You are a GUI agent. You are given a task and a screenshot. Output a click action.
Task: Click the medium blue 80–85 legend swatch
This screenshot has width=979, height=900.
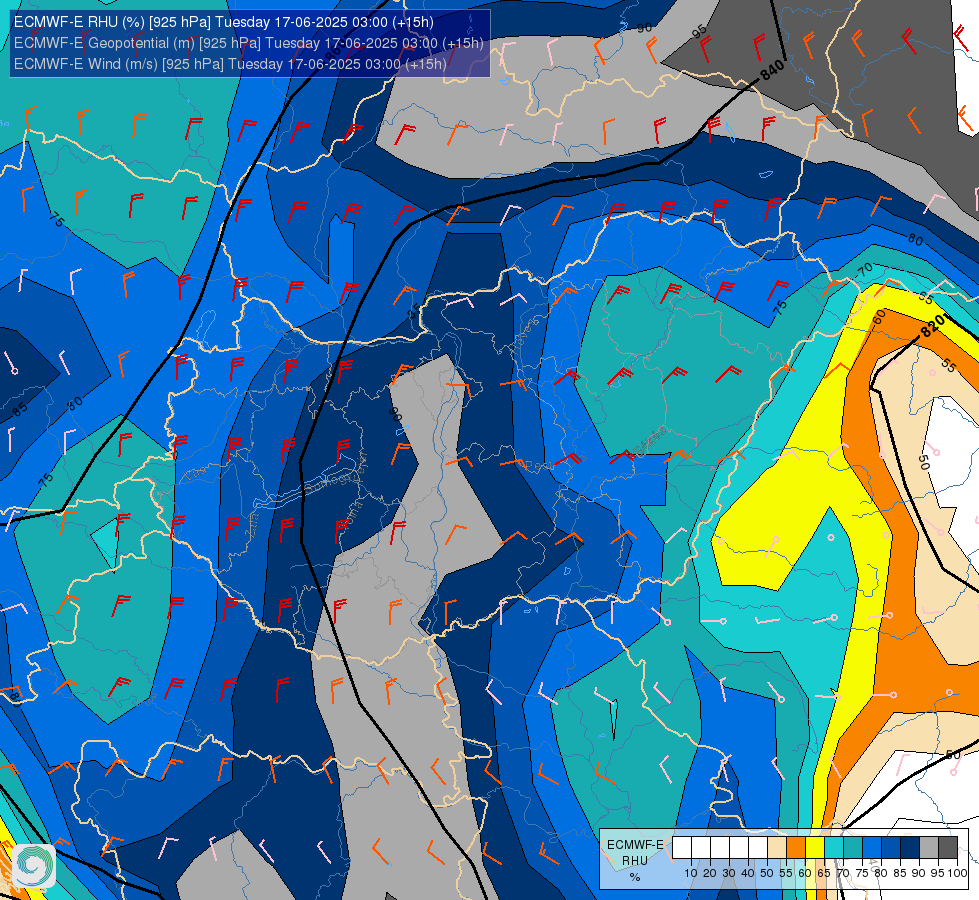pos(892,848)
